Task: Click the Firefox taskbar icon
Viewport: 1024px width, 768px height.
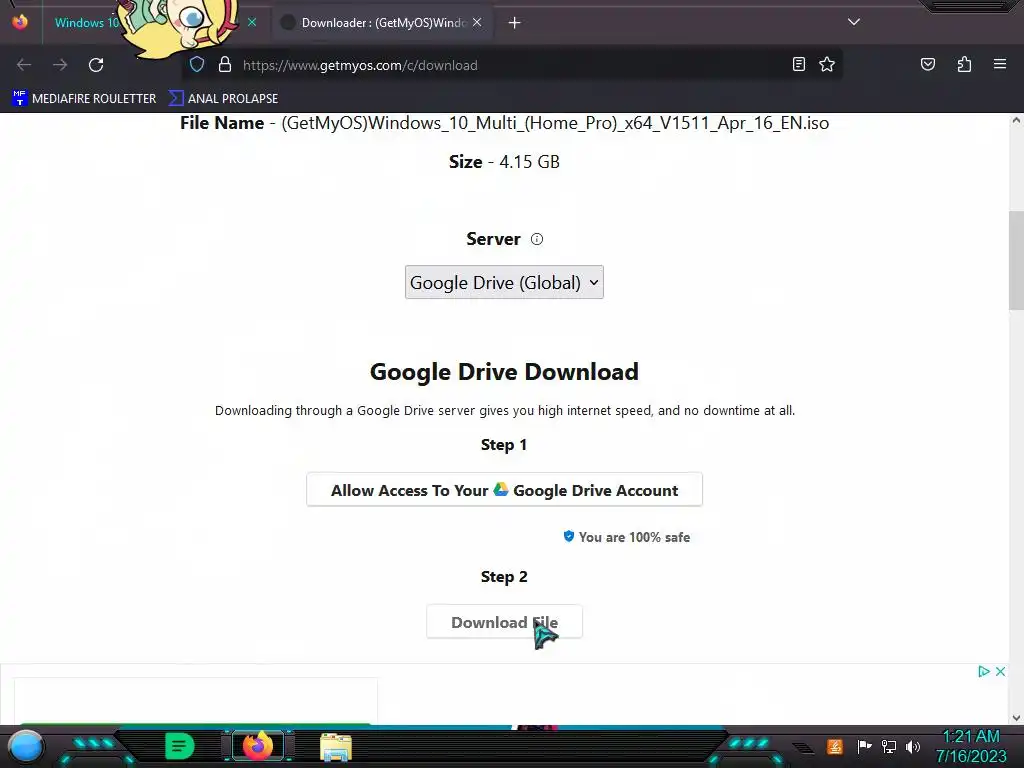Action: [x=257, y=746]
